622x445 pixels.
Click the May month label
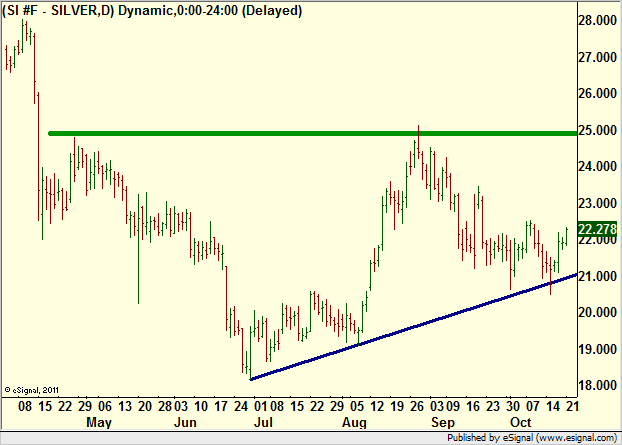pos(99,423)
